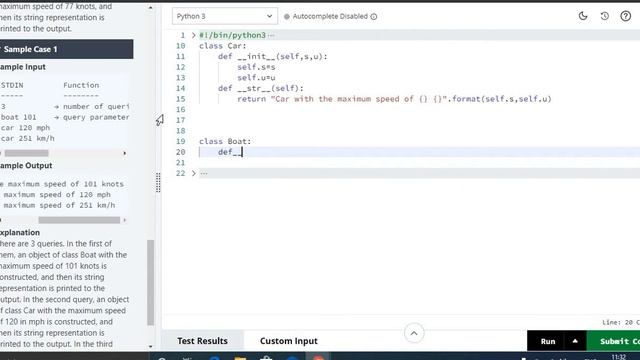Click the problem panel scroll-up arrow
The image size is (640, 360).
point(151,7)
